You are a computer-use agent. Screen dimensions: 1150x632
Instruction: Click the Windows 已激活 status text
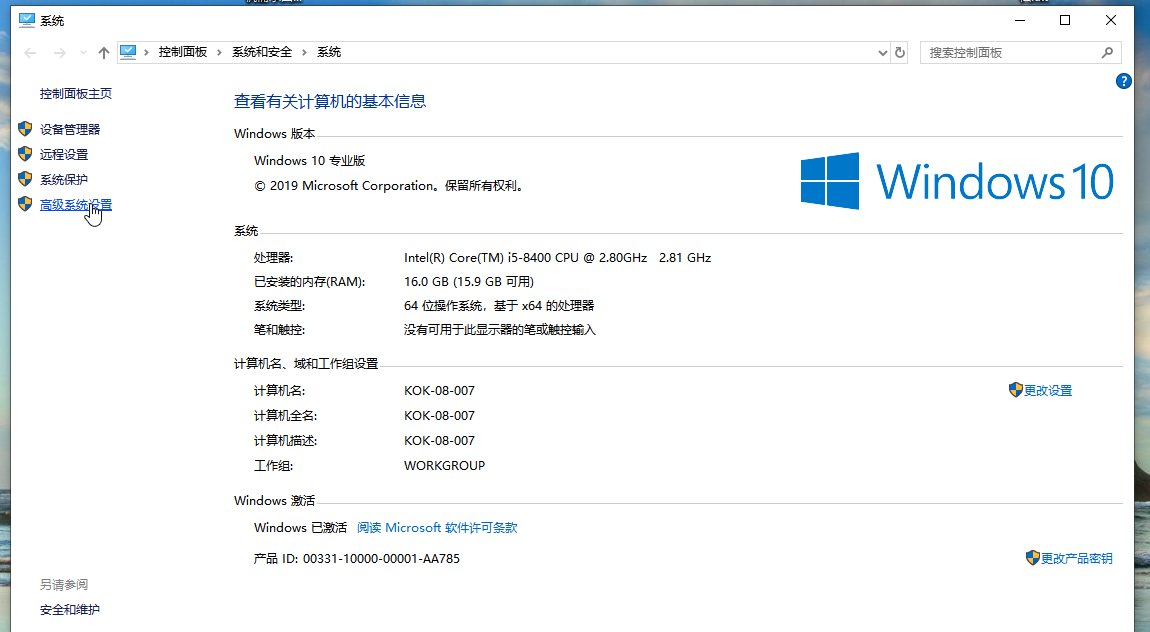tap(300, 528)
